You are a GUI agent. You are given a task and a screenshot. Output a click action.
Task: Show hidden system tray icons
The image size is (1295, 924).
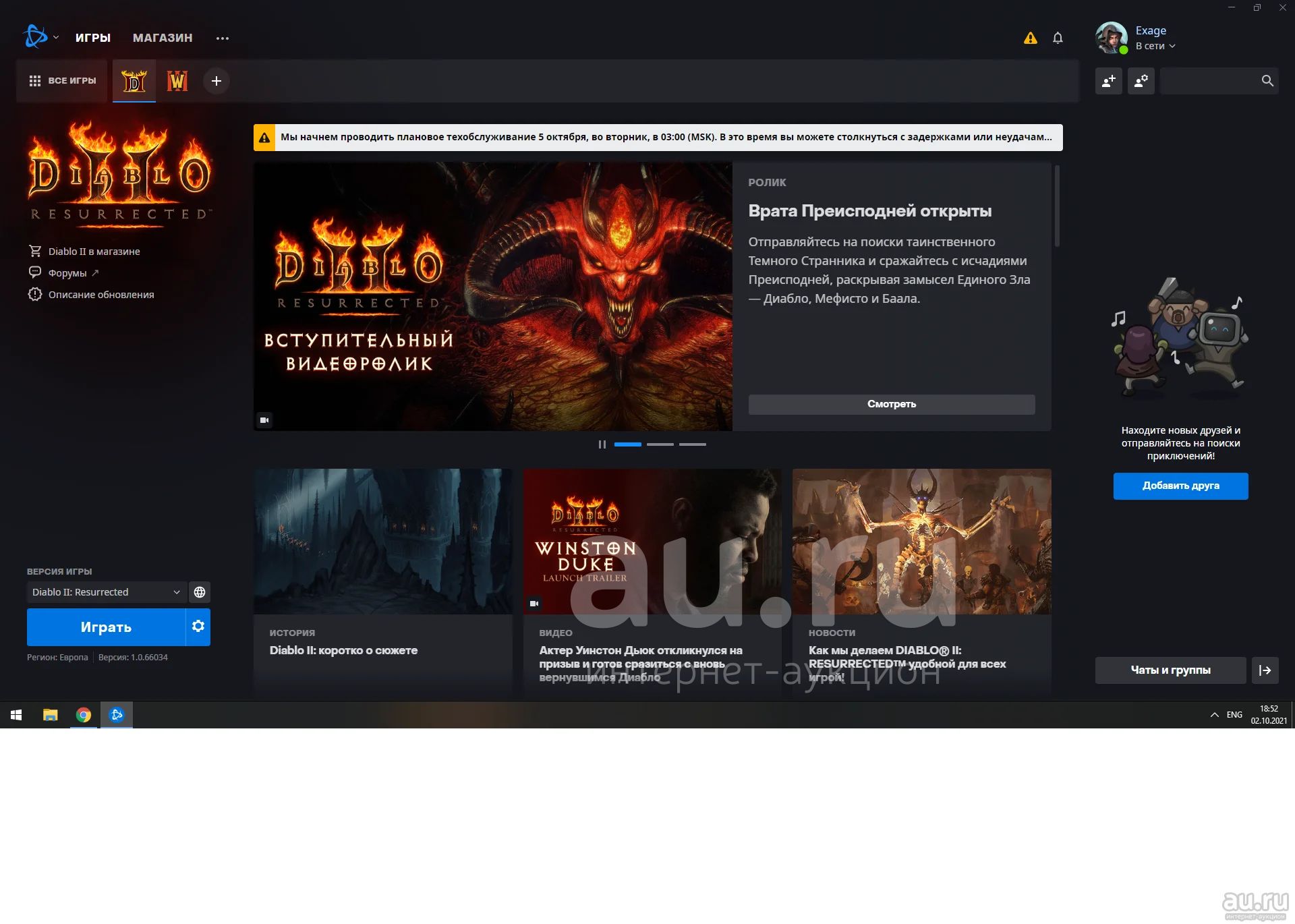(x=1214, y=715)
